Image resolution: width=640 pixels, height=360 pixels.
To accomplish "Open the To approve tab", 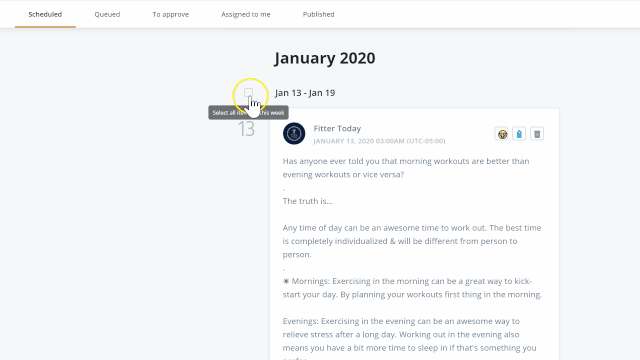I will (171, 14).
